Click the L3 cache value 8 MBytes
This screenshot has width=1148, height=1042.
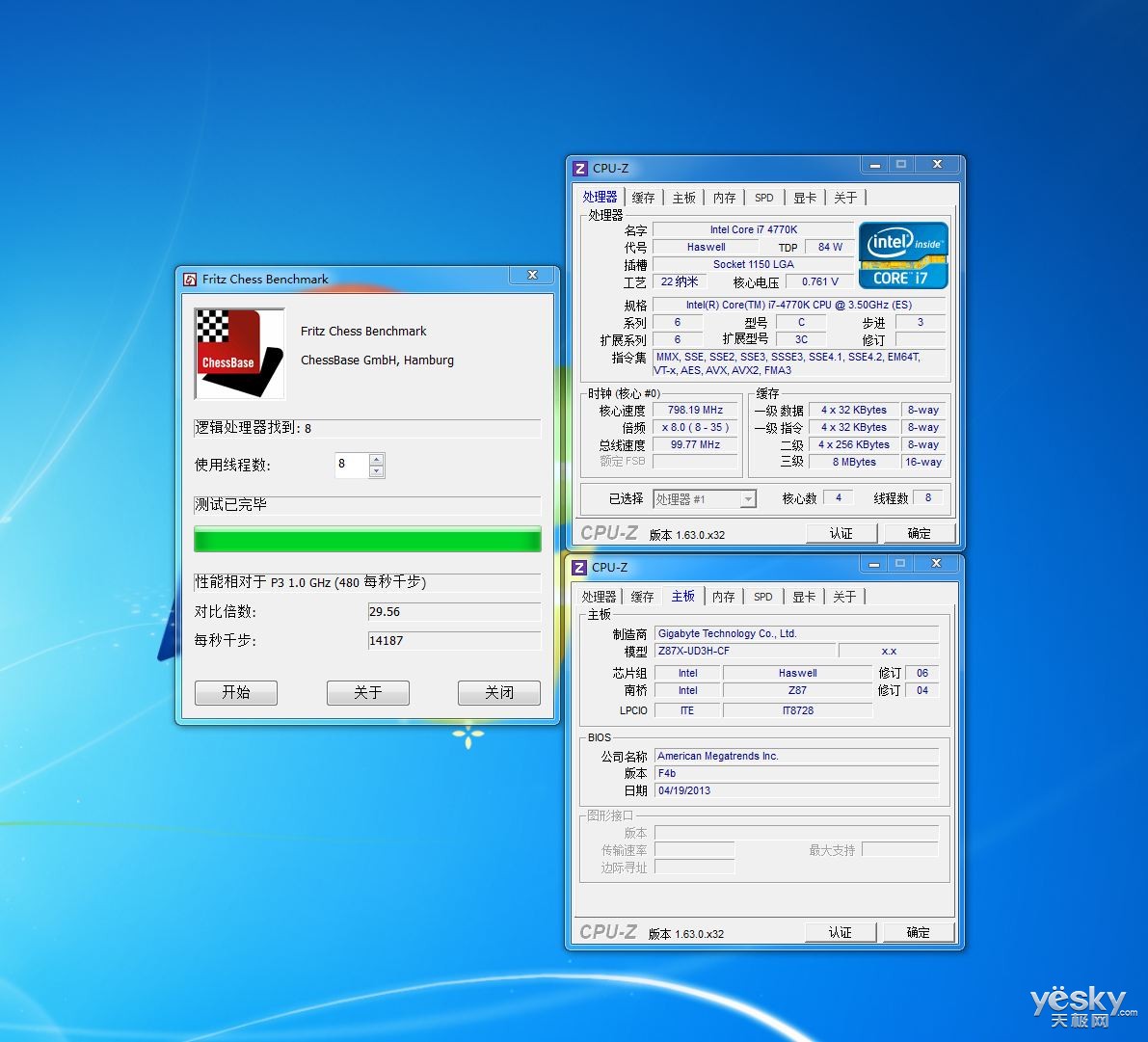tap(854, 462)
